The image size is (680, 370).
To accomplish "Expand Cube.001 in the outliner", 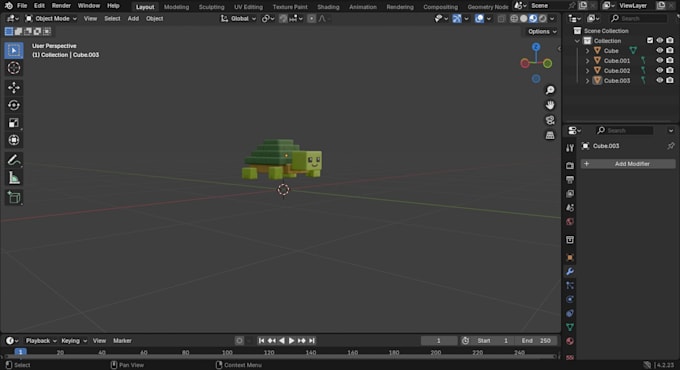I will click(587, 61).
